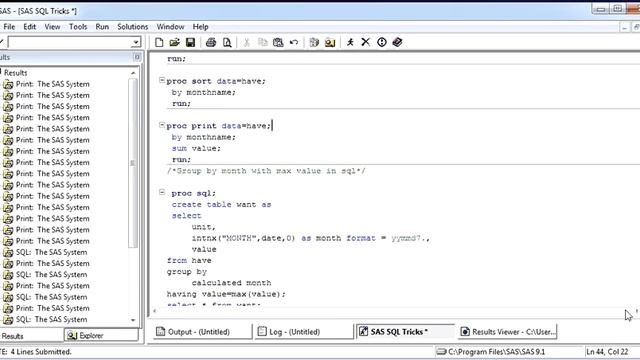Click the 'having value=max(value);' code line

click(x=226, y=294)
